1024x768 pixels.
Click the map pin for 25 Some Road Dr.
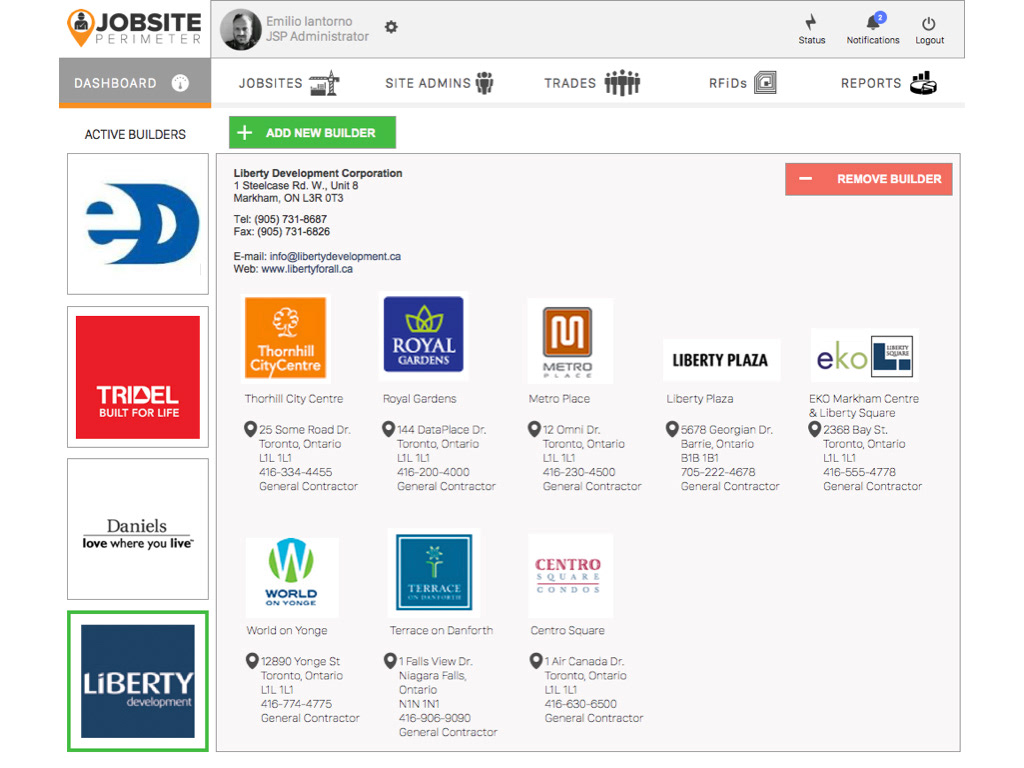pos(250,429)
